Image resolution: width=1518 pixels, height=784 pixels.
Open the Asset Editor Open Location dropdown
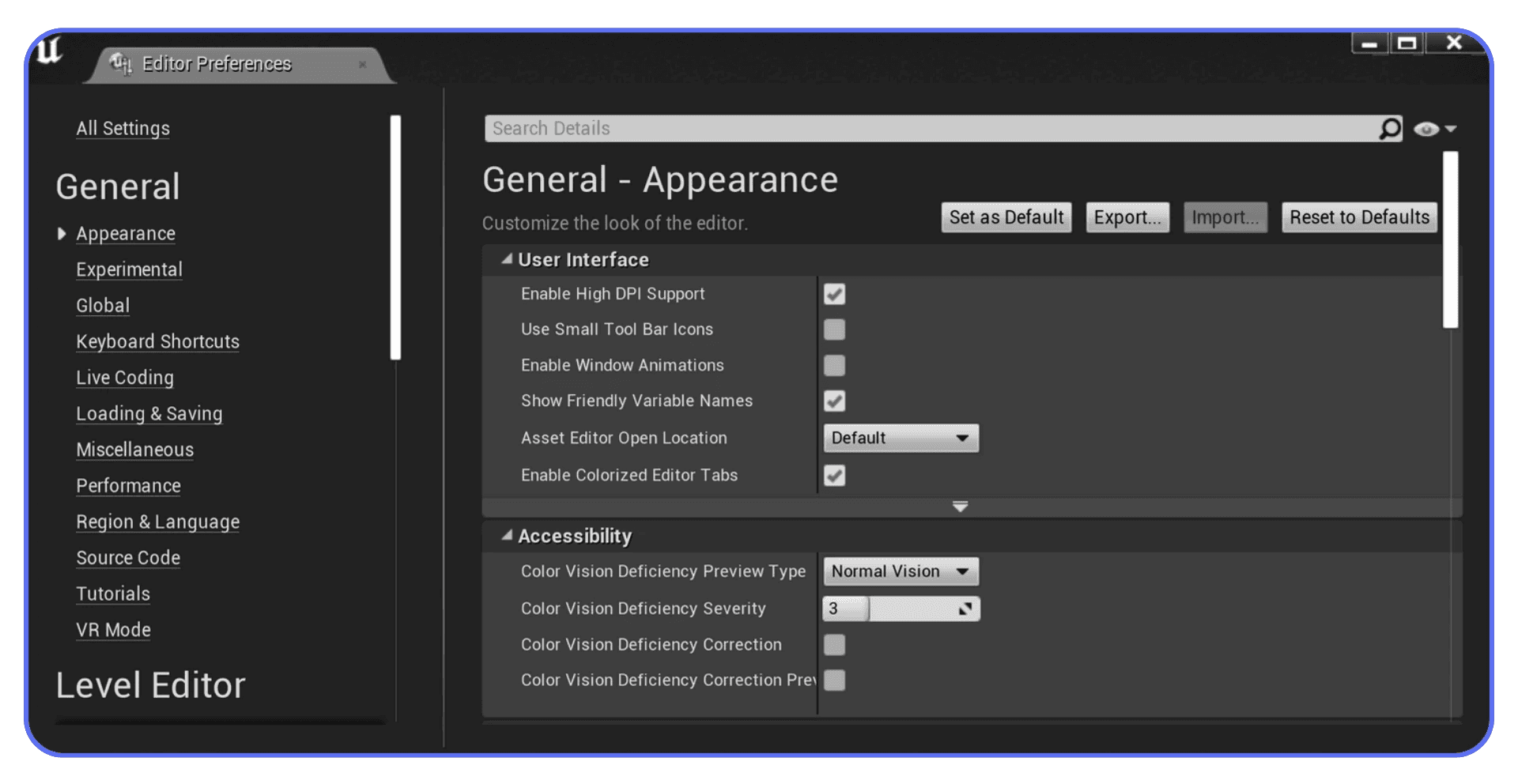(901, 437)
